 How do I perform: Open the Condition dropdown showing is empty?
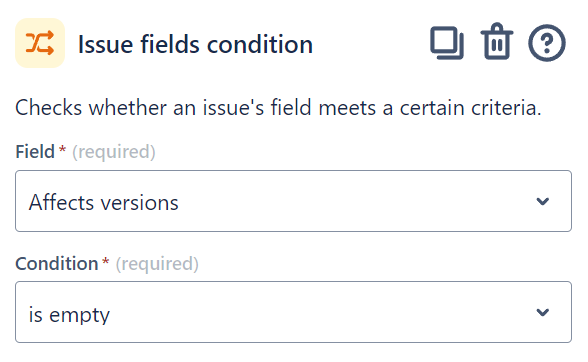point(293,312)
